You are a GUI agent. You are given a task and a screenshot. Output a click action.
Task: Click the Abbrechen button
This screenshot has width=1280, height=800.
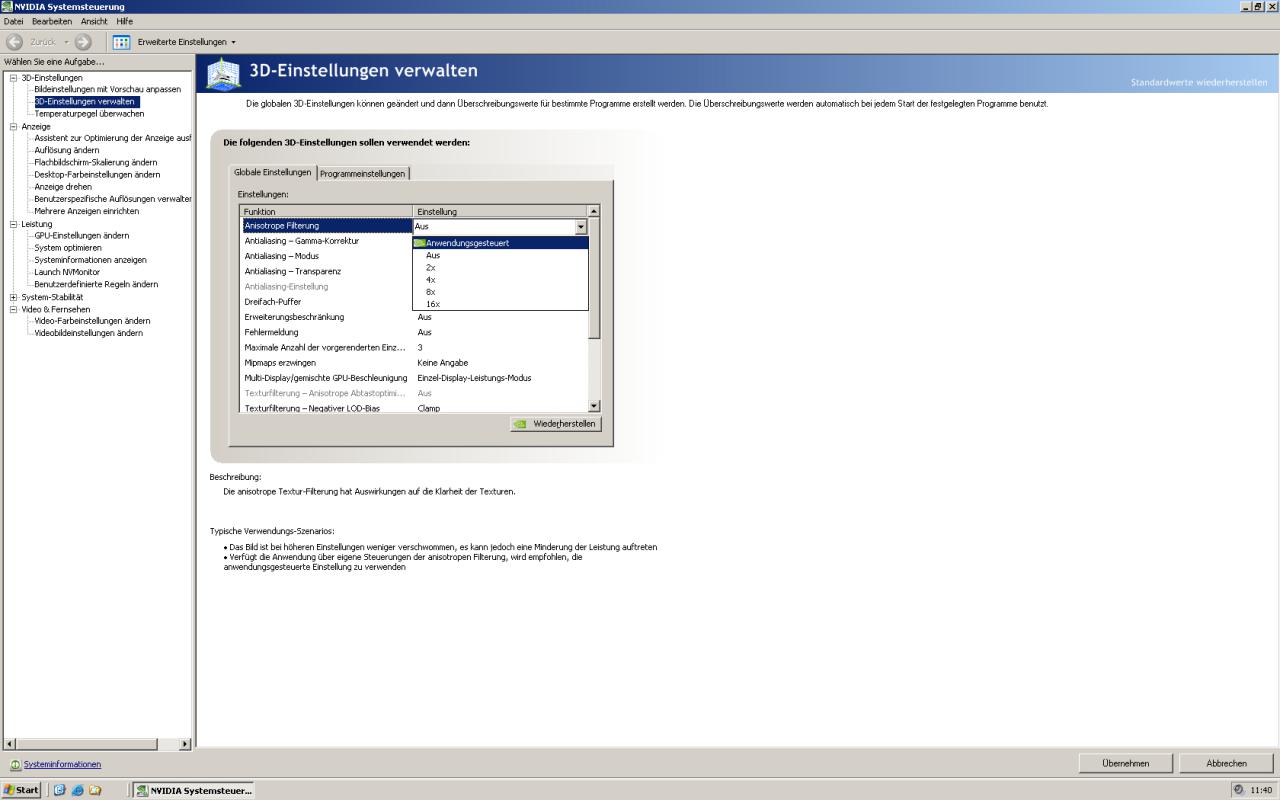(1226, 763)
